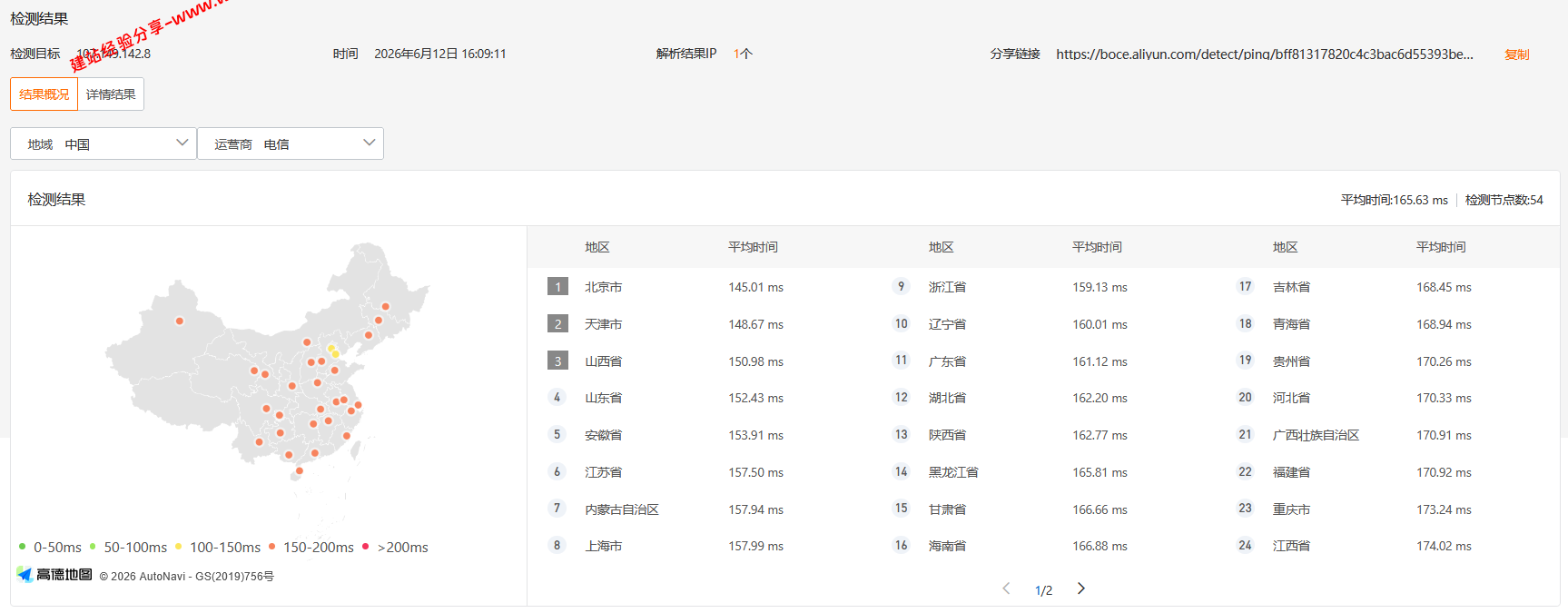Click the 1/2 page indicator
The height and width of the screenshot is (613, 1568).
1043,590
